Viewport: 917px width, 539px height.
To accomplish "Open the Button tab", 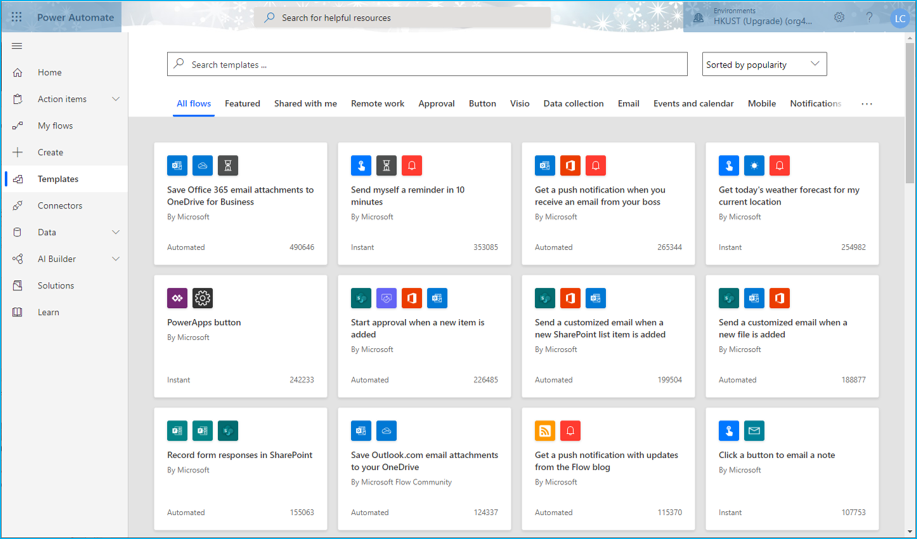I will 482,103.
